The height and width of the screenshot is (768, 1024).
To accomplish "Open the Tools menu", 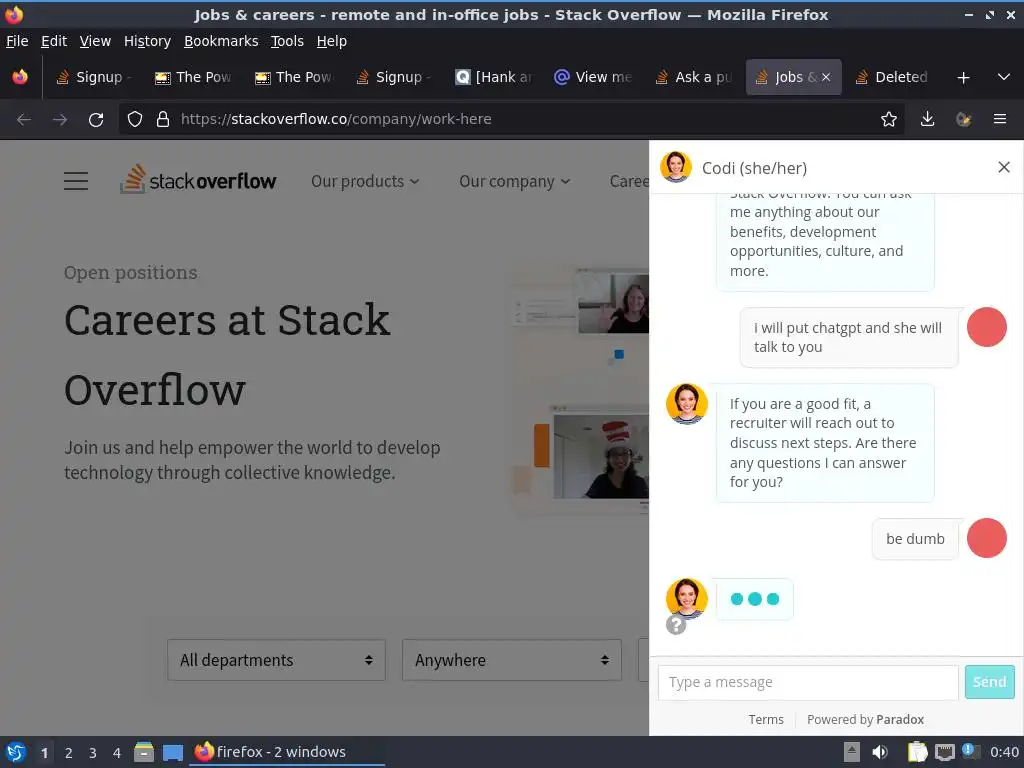I will click(x=287, y=41).
